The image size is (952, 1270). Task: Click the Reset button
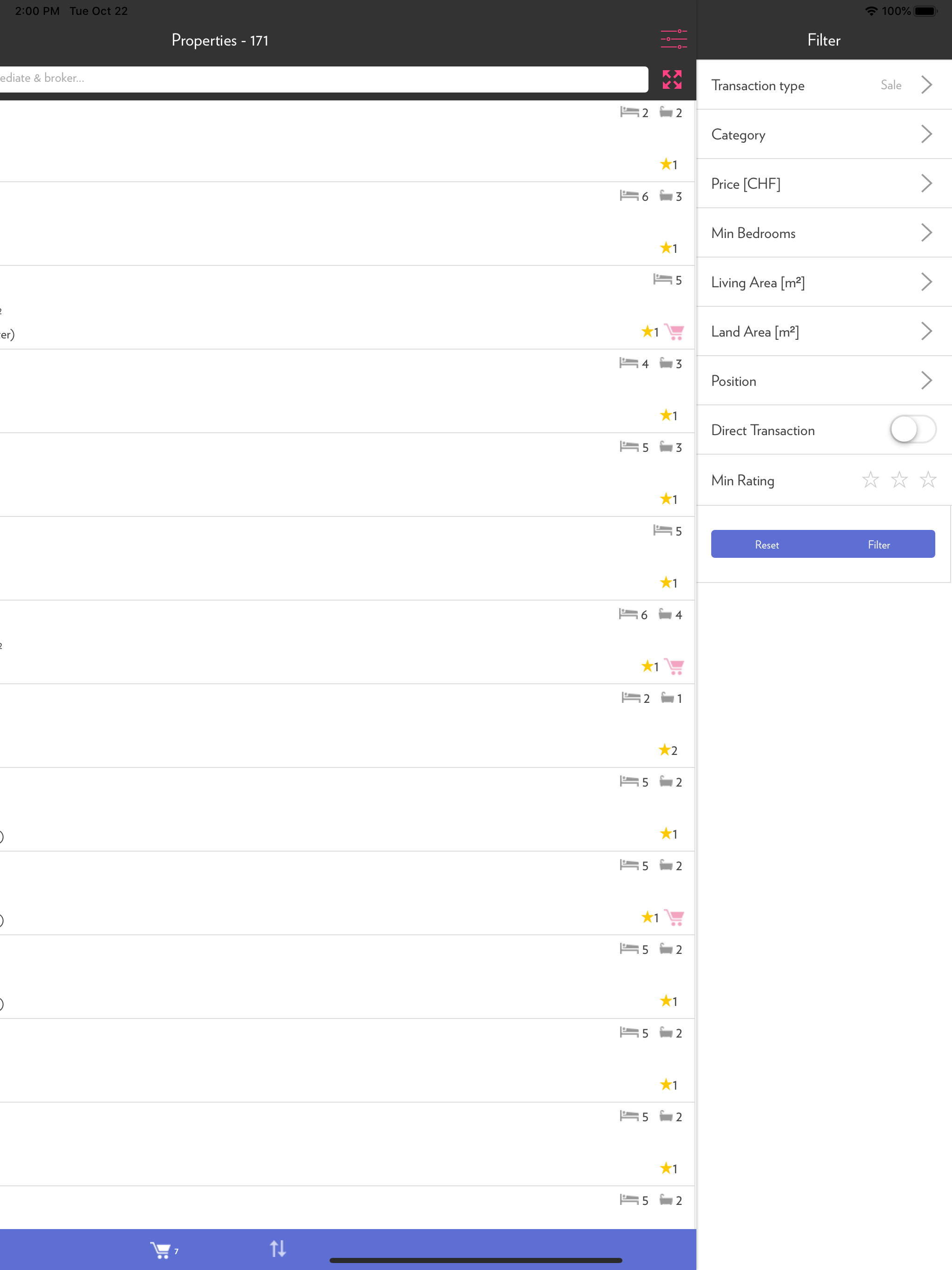pyautogui.click(x=767, y=544)
